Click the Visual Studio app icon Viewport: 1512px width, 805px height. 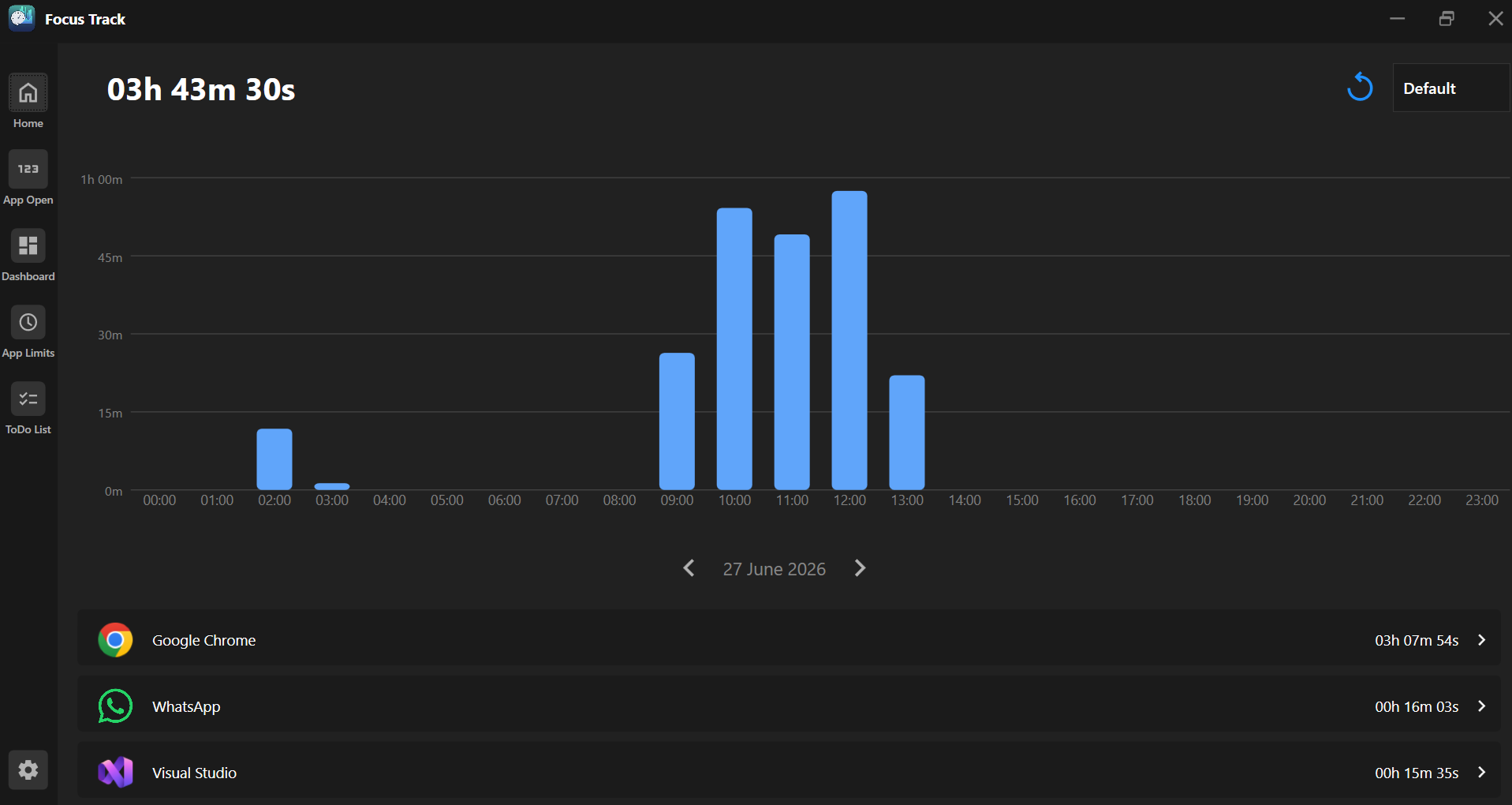pos(115,773)
